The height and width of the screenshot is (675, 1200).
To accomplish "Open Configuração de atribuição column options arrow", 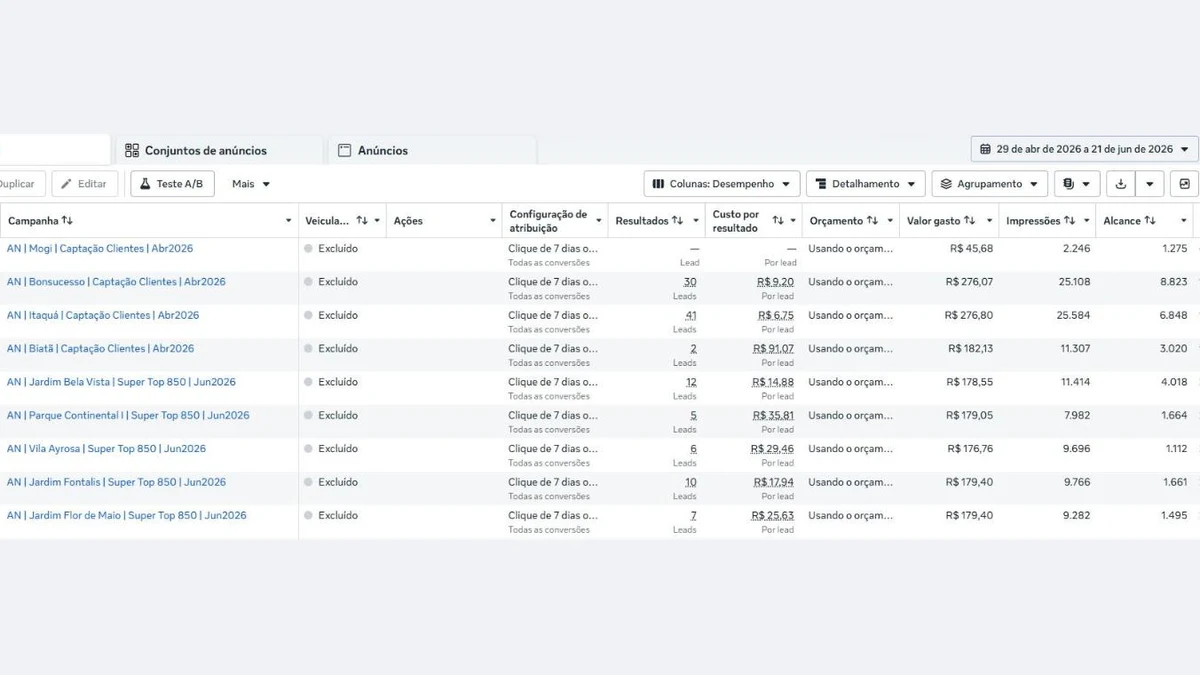I will tap(599, 221).
